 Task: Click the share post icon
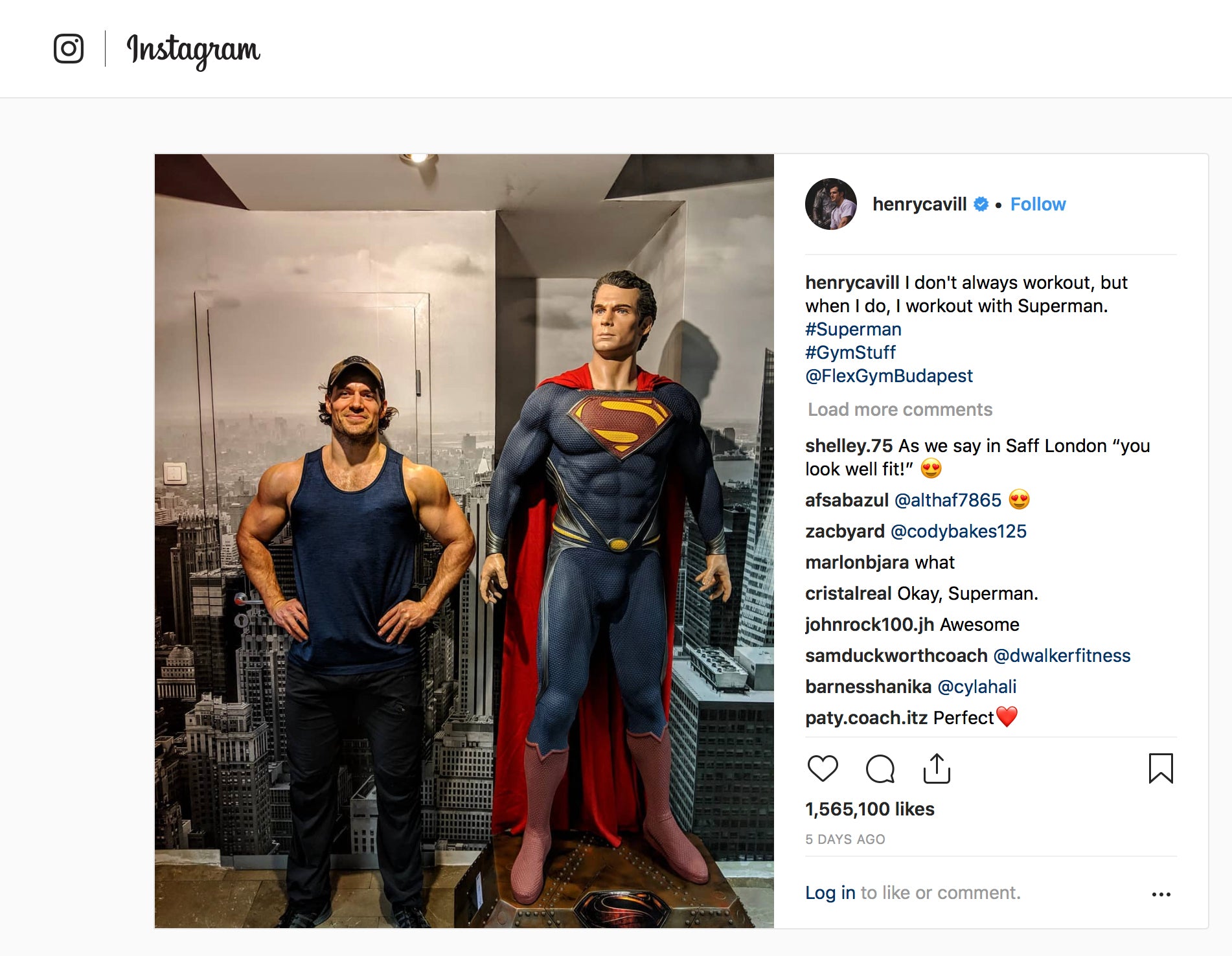pyautogui.click(x=937, y=769)
